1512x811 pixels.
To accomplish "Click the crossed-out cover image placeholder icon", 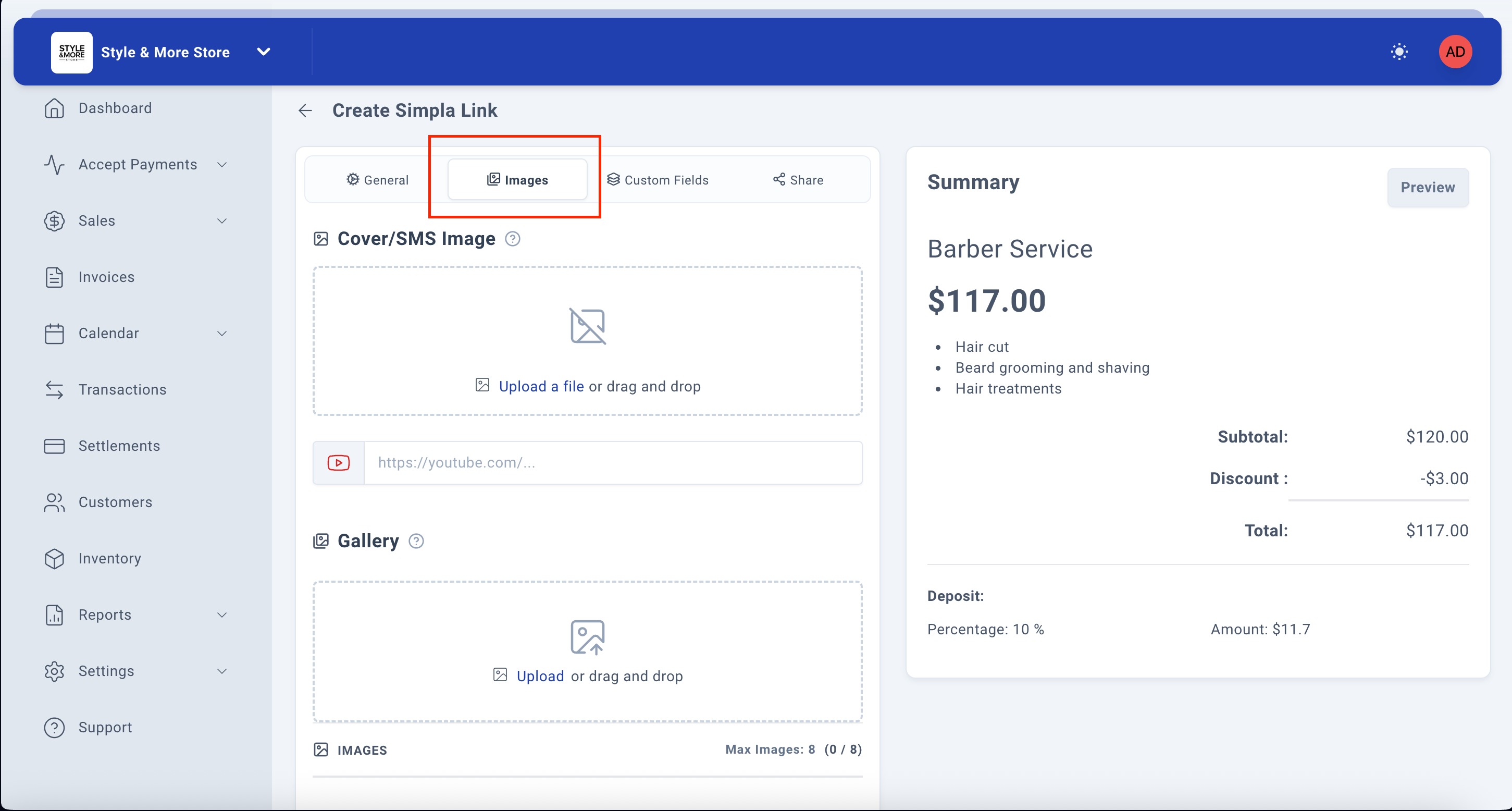I will click(x=587, y=326).
